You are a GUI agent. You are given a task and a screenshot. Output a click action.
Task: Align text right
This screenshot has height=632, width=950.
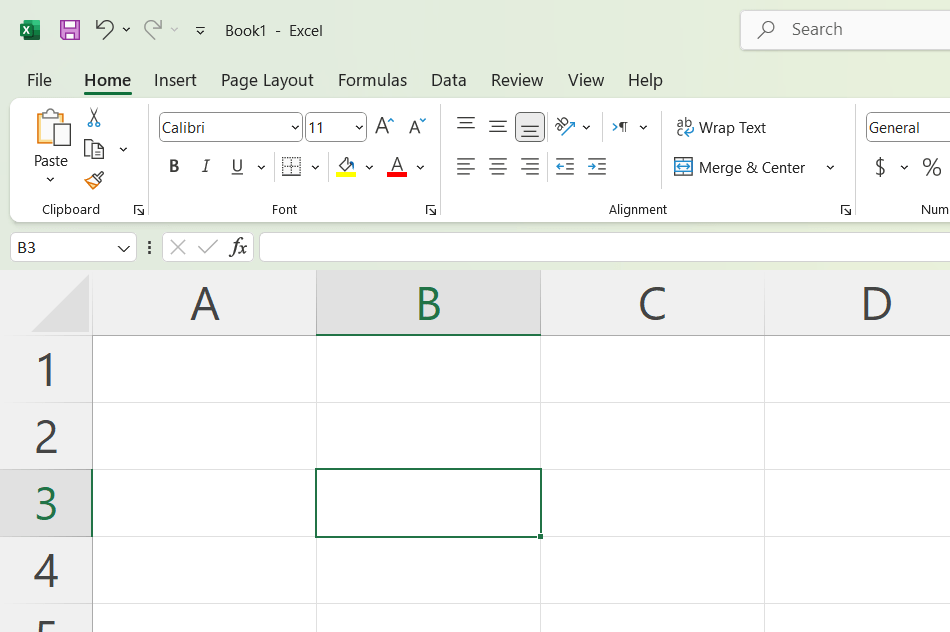coord(530,166)
